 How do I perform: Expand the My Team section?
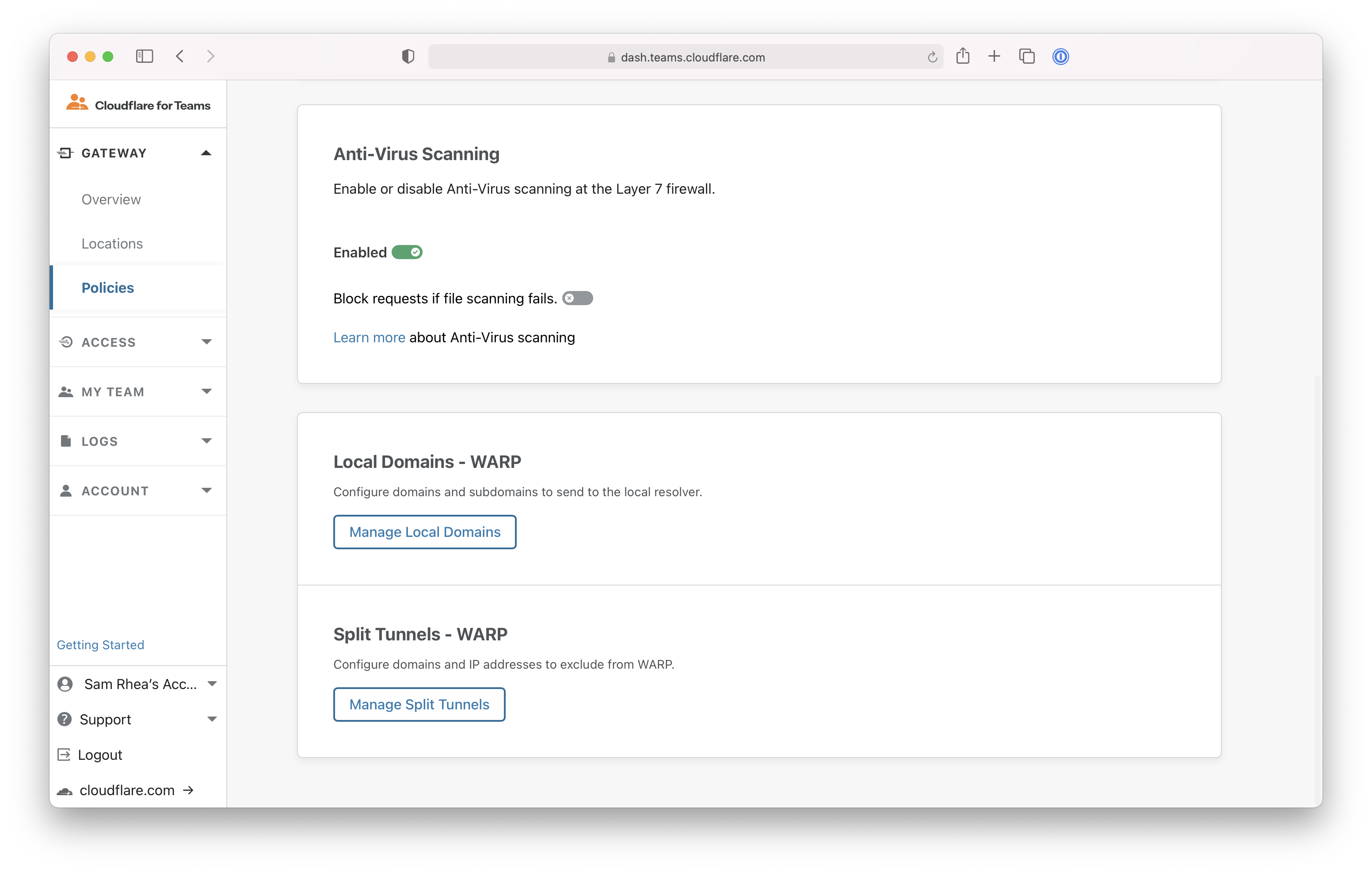(x=206, y=392)
